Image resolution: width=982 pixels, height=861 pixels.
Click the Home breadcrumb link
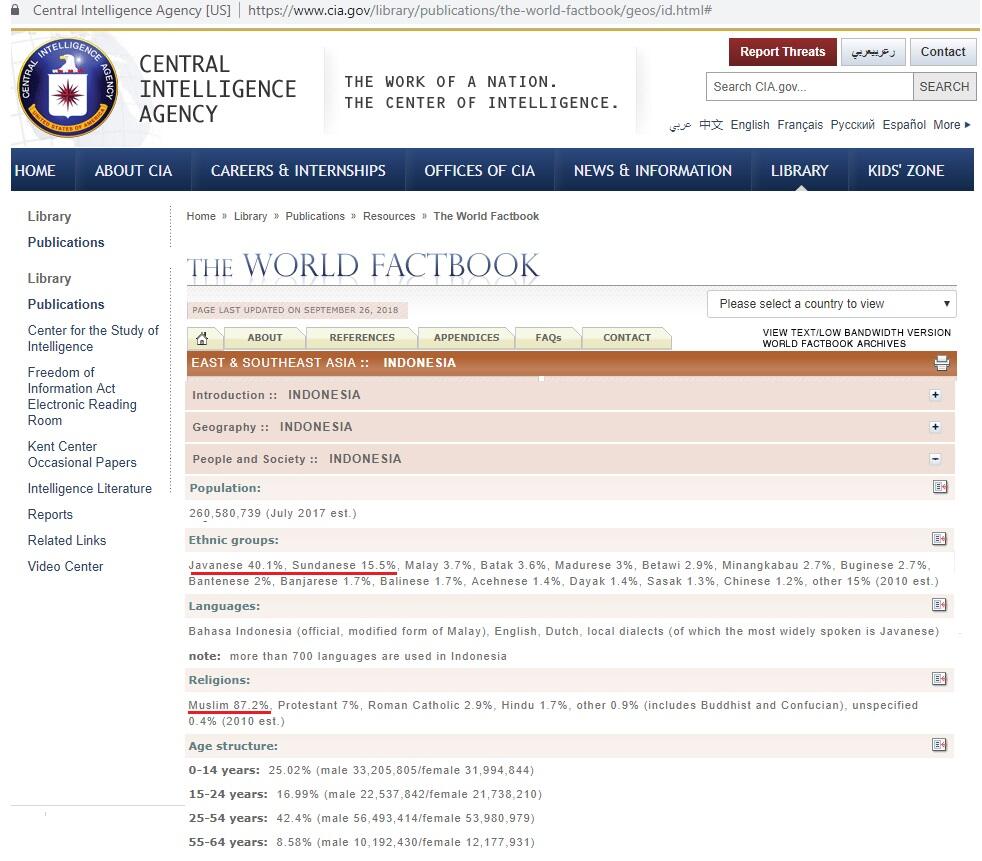[x=201, y=216]
